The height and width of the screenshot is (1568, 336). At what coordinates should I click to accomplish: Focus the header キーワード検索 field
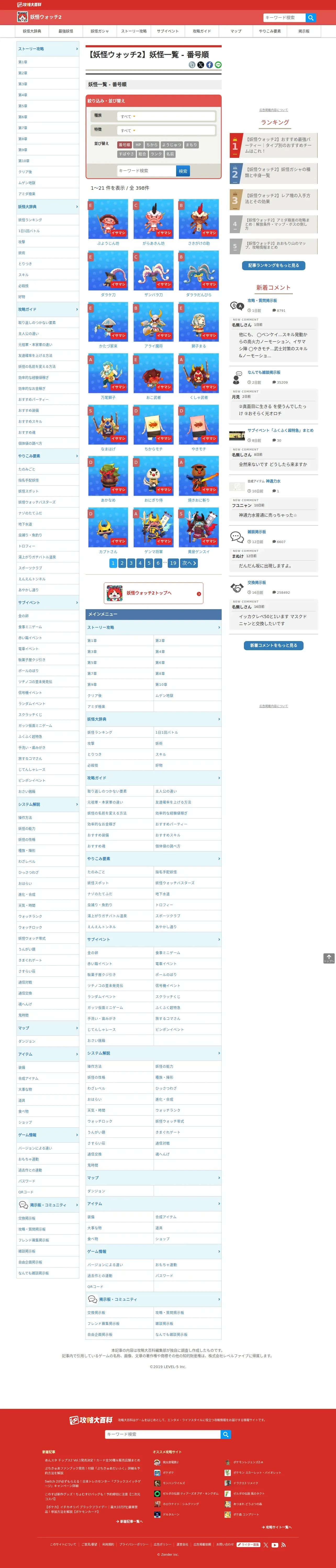tap(284, 18)
